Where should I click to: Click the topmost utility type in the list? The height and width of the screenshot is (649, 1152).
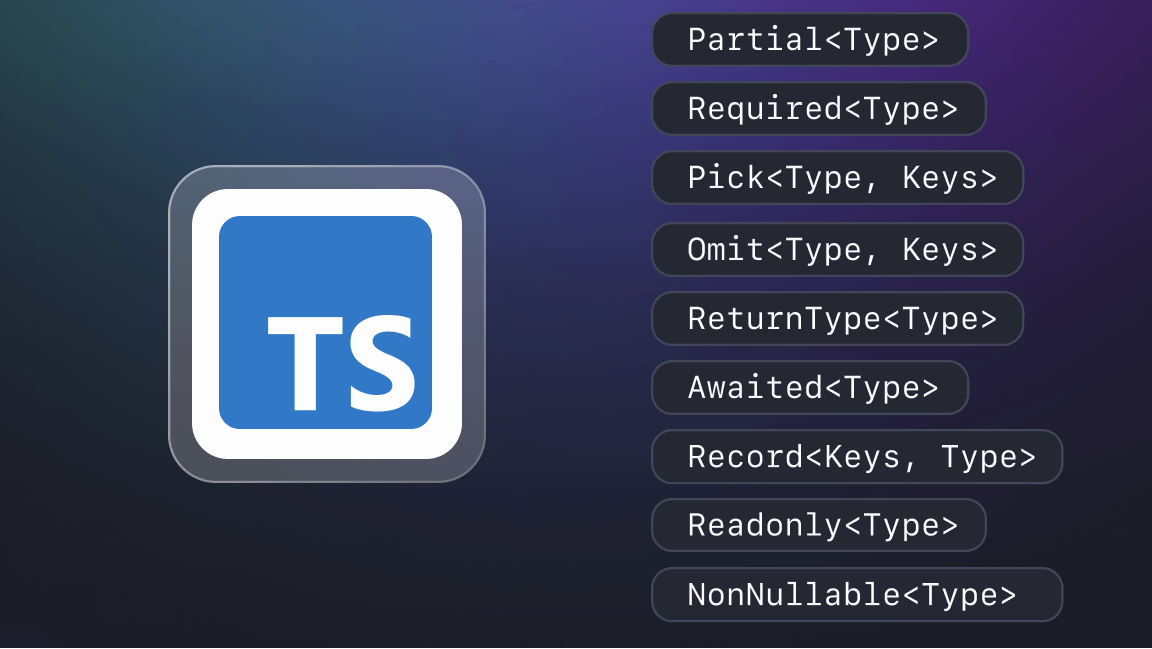tap(810, 40)
